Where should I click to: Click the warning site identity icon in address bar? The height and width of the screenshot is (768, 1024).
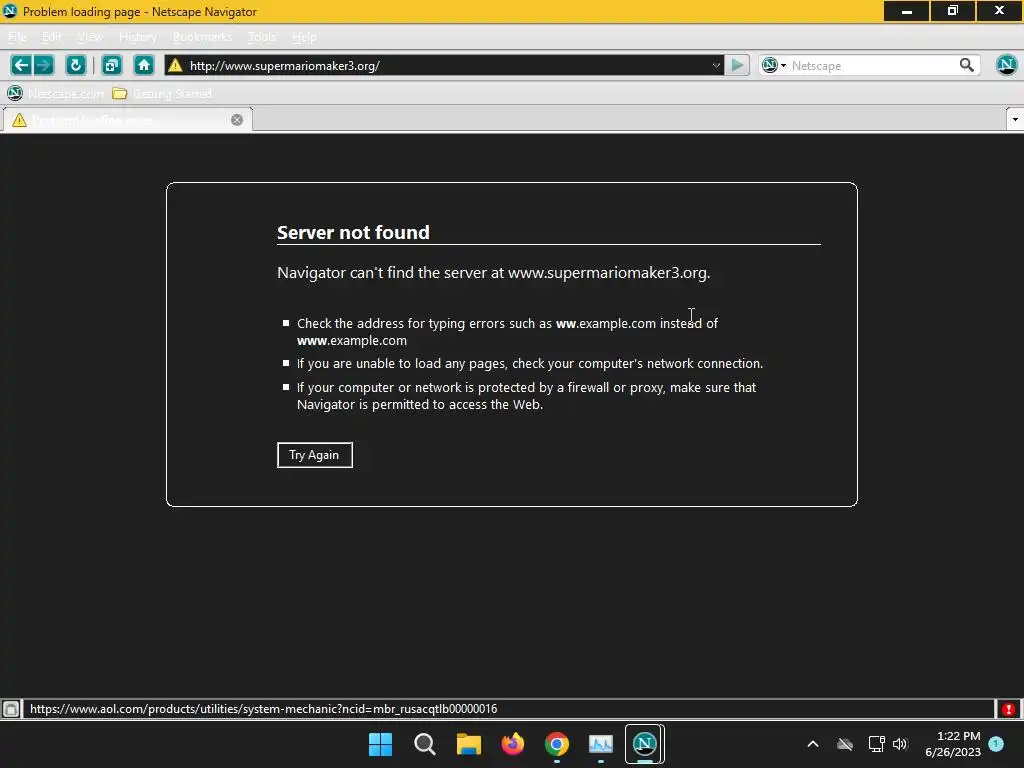(x=175, y=65)
